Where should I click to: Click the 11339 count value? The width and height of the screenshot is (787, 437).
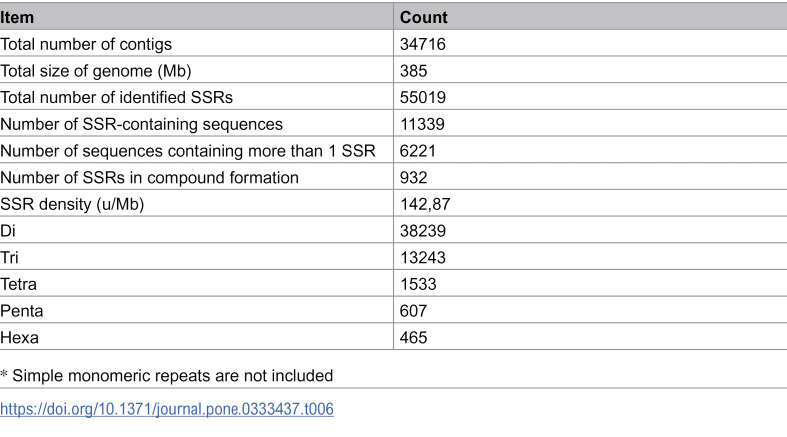422,124
